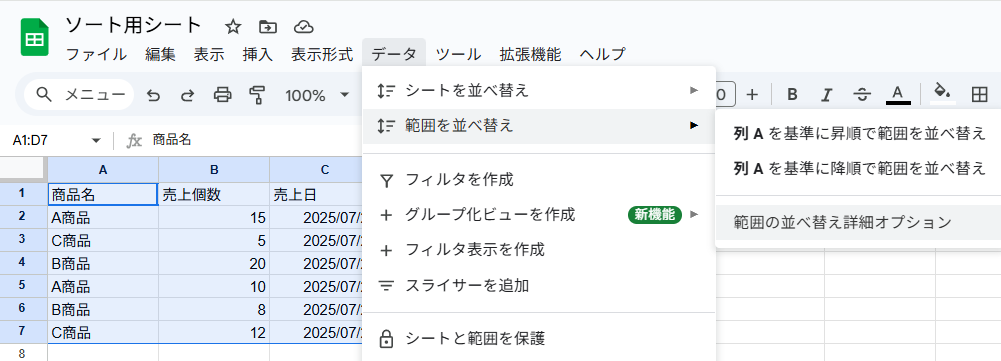Expand シートを並べ替え submenu

point(539,91)
